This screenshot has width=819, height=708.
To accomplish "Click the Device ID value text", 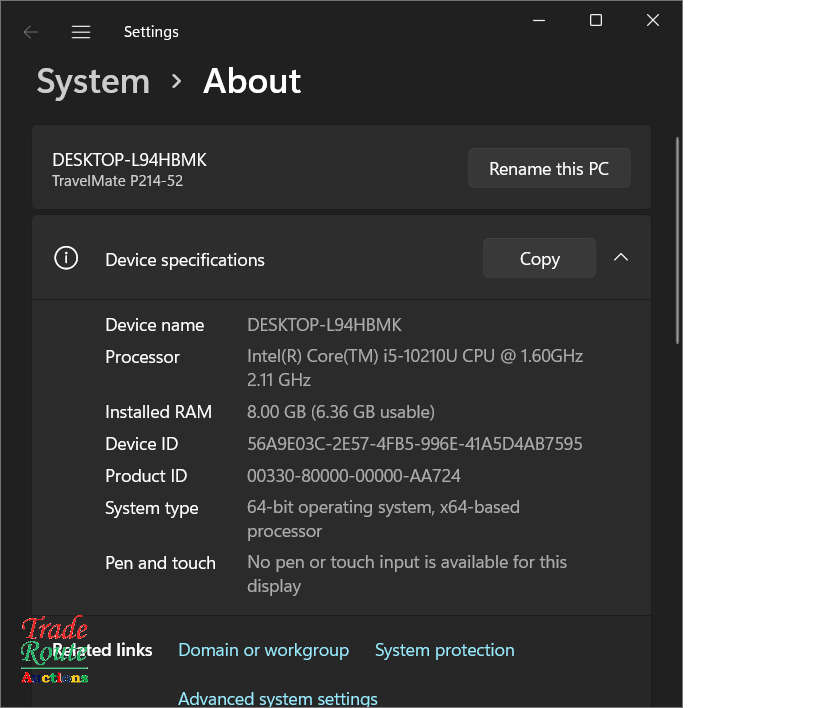I will (x=414, y=443).
